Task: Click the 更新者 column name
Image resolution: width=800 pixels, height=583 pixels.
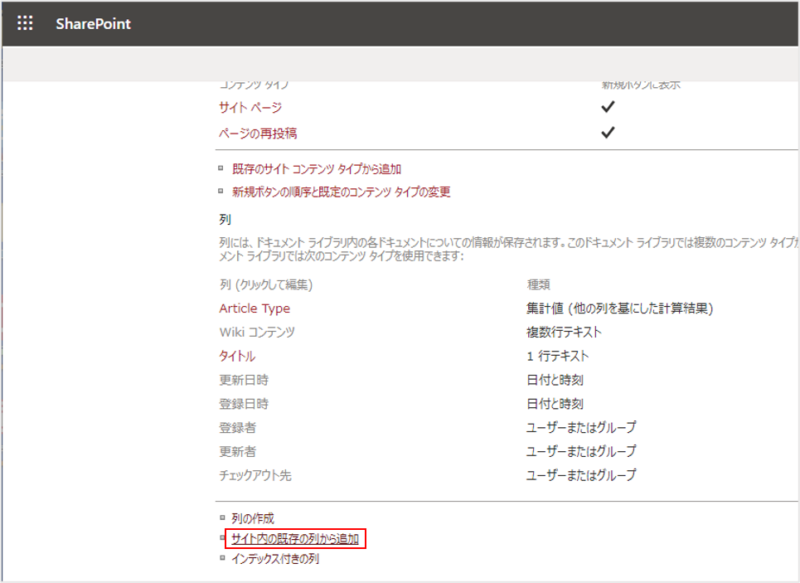Action: (x=237, y=452)
